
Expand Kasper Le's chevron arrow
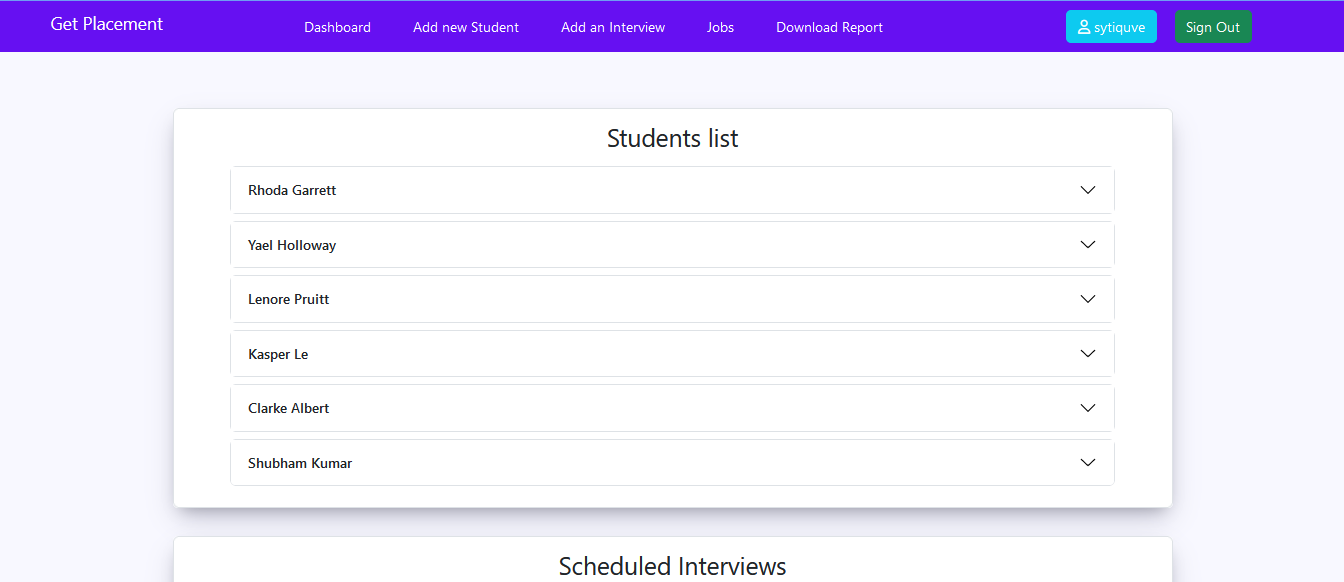pyautogui.click(x=1088, y=354)
